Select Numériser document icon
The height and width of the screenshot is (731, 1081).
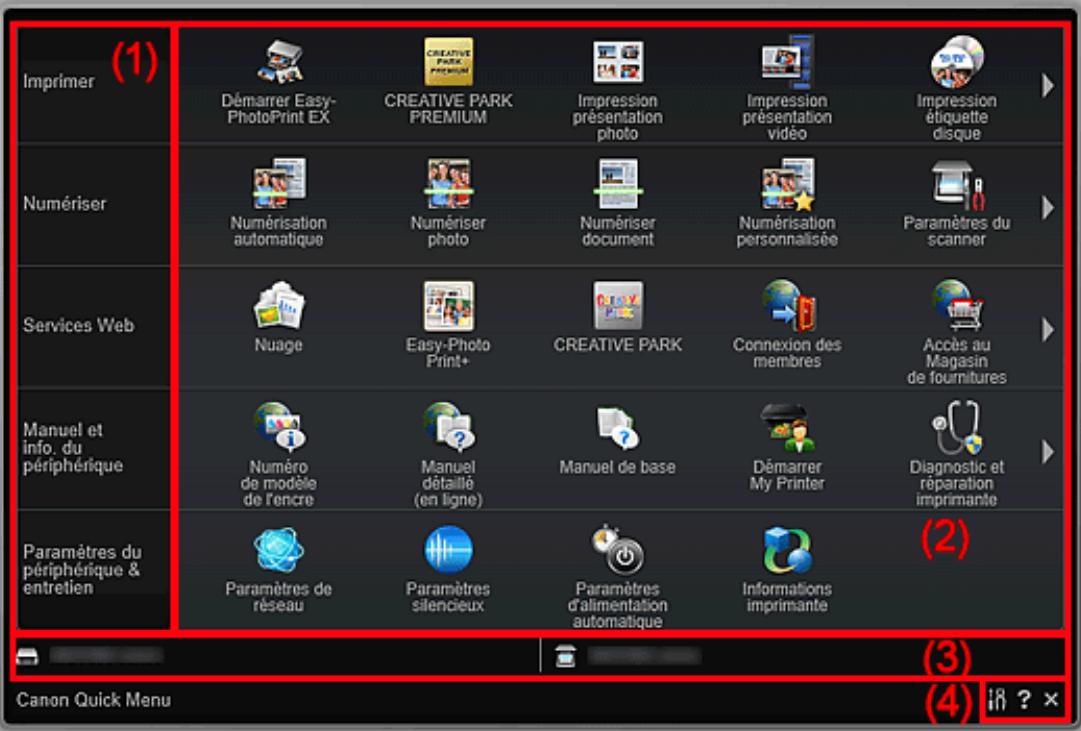pyautogui.click(x=618, y=183)
